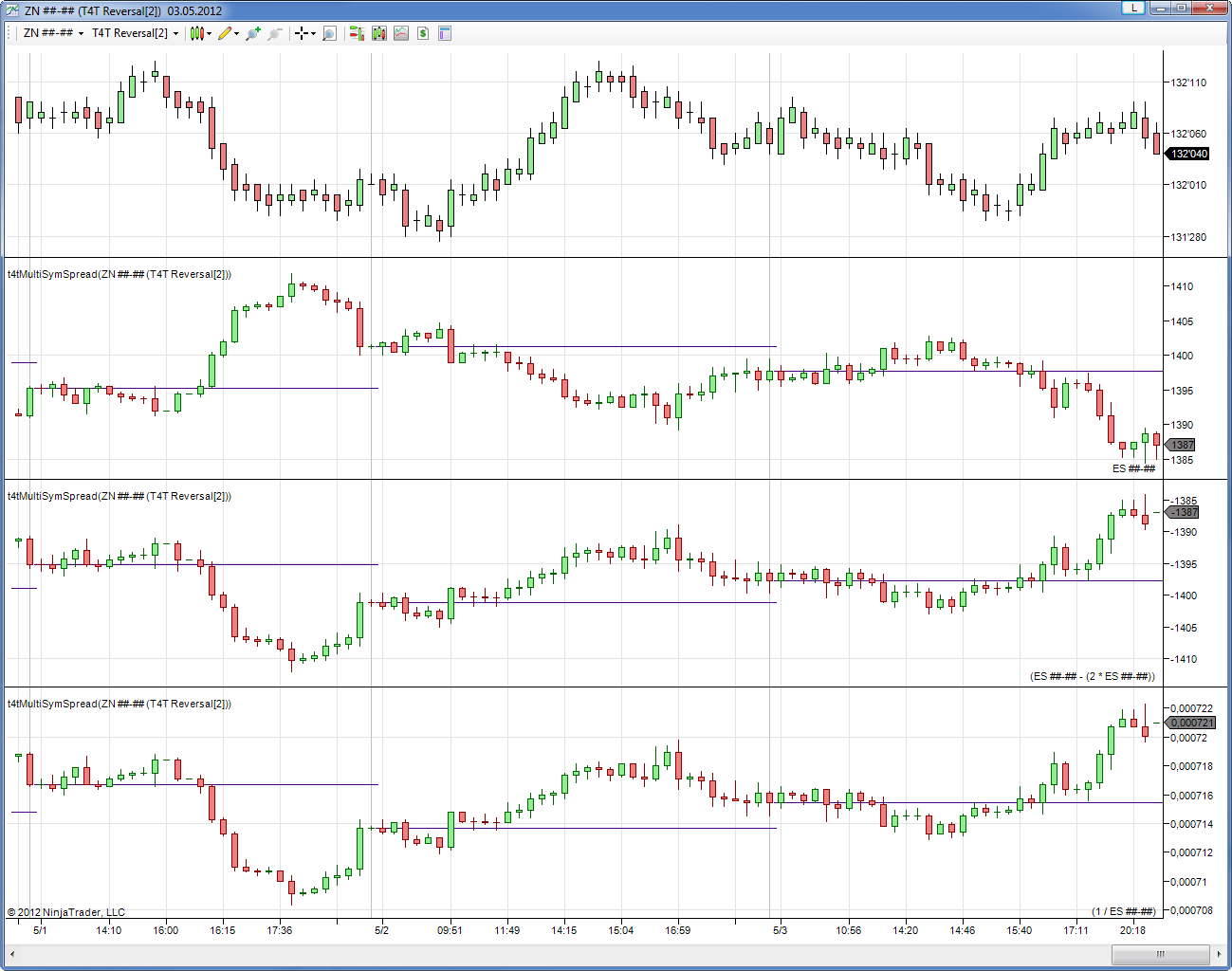Click the 131'280 price axis label
Viewport: 1232px width, 971px height.
1188,237
